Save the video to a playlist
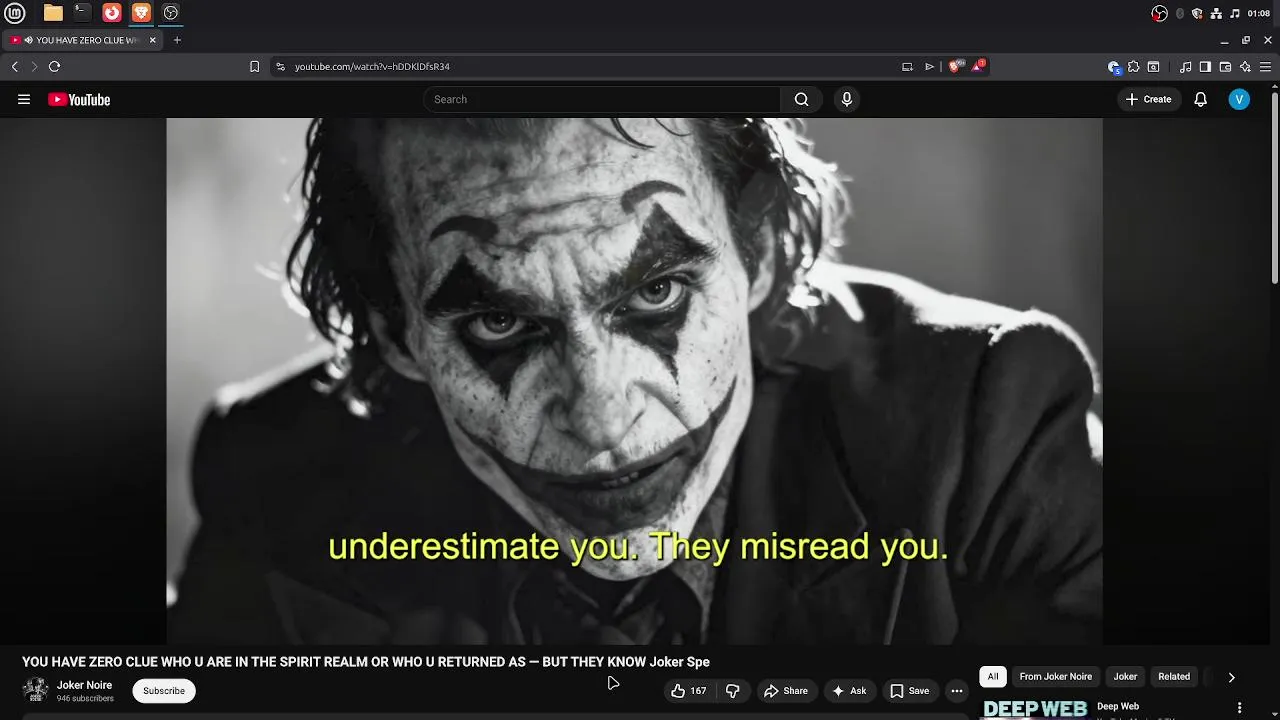1280x720 pixels. pos(910,691)
